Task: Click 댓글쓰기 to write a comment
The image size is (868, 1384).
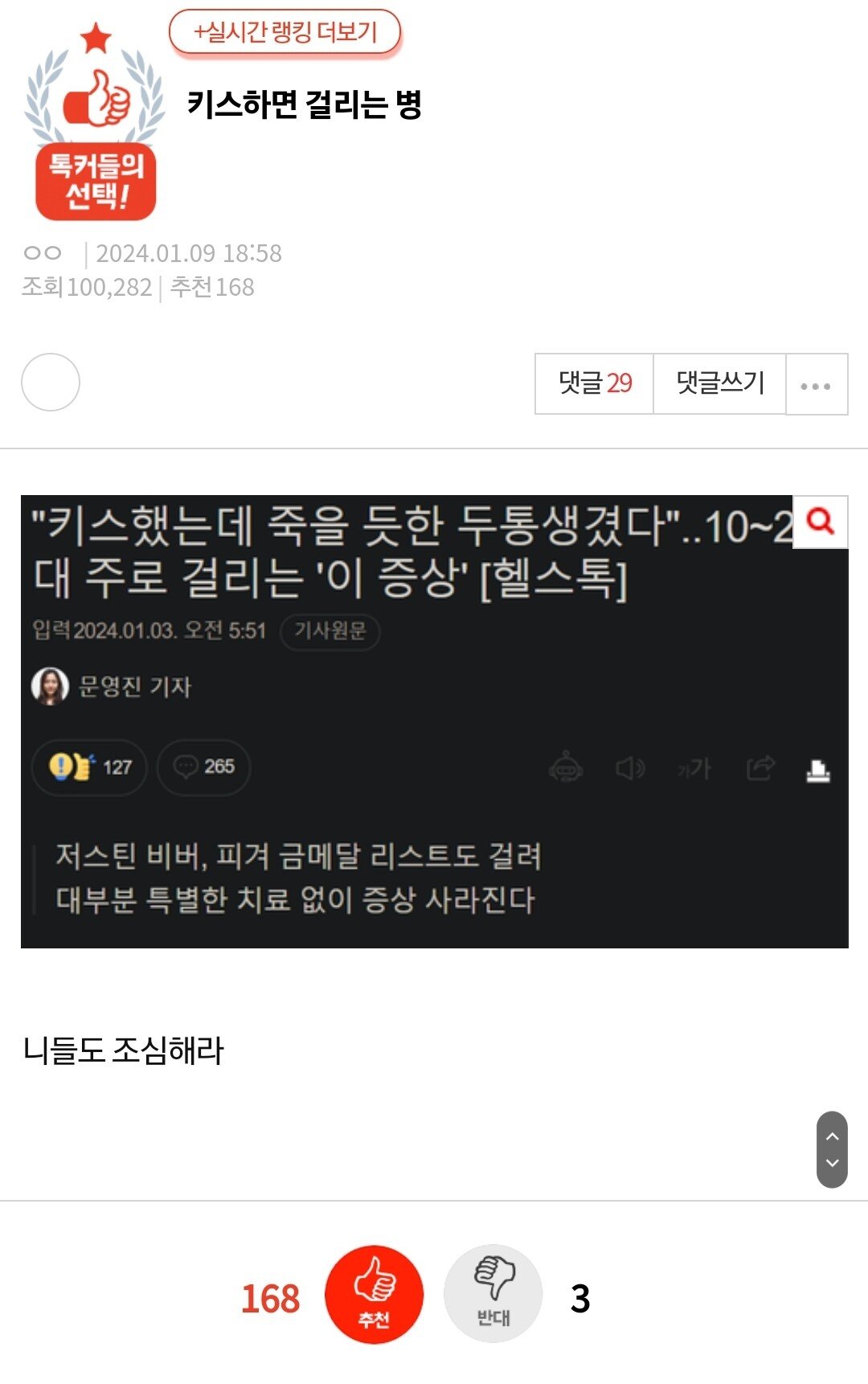Action: click(x=720, y=384)
